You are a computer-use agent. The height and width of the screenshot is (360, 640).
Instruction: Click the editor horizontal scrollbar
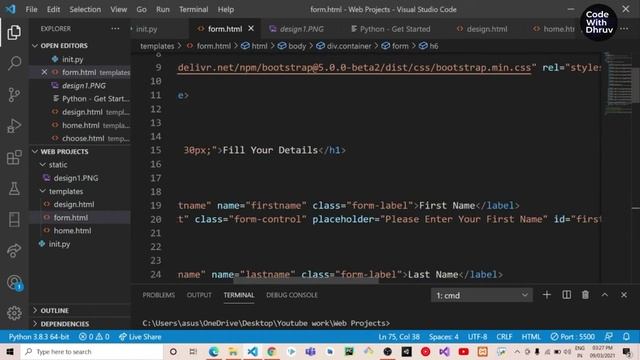tap(306, 280)
